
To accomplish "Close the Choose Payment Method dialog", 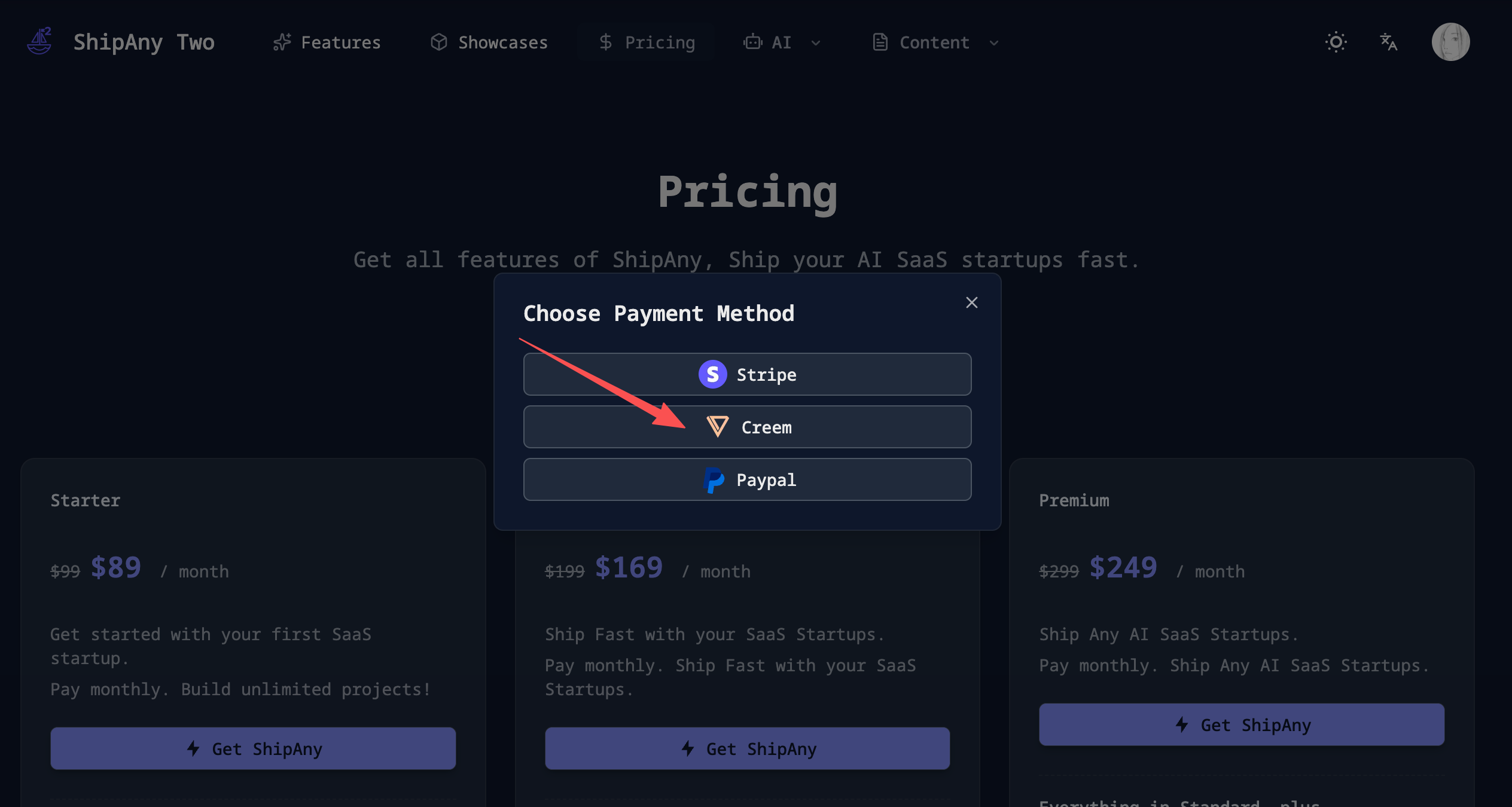I will (x=971, y=302).
